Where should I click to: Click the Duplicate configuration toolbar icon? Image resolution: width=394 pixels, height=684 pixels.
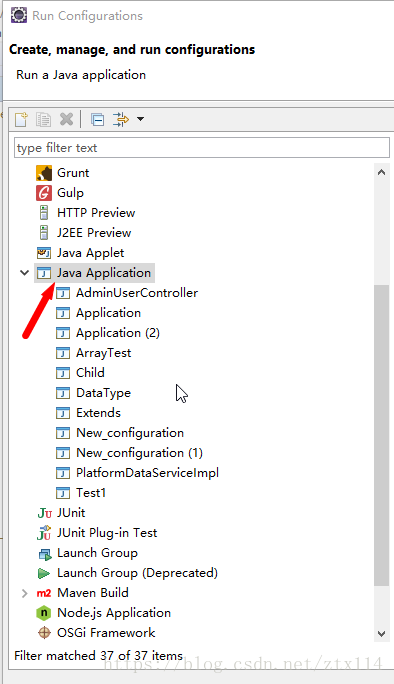click(x=44, y=119)
